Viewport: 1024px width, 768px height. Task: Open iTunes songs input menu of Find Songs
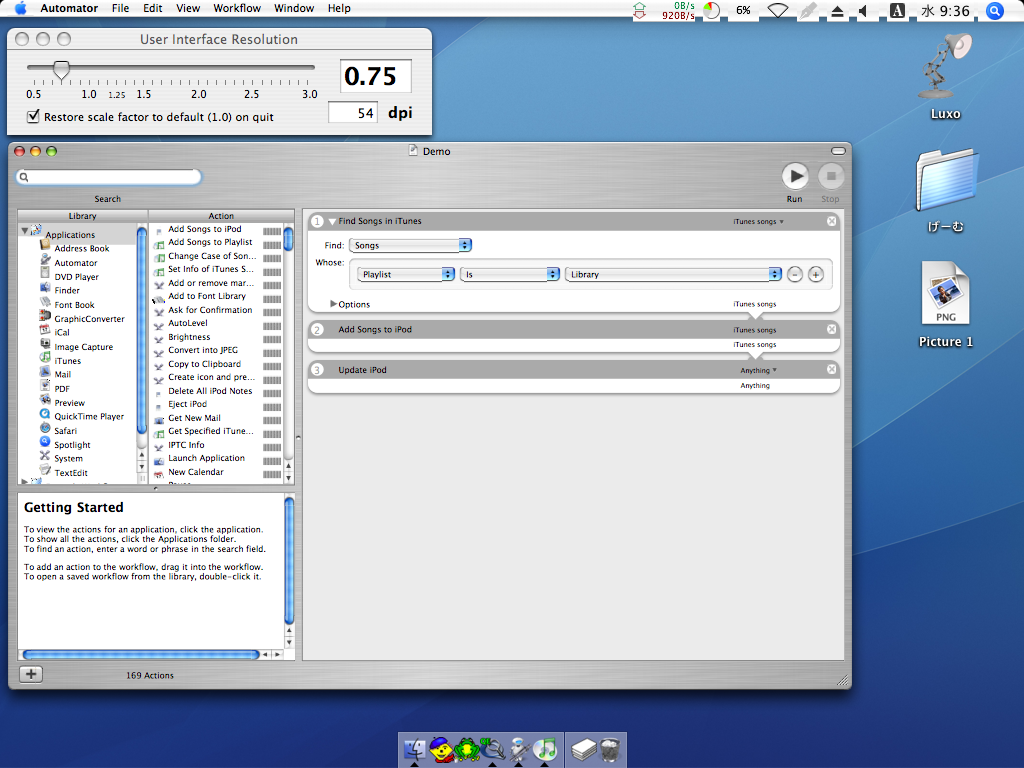pos(758,221)
